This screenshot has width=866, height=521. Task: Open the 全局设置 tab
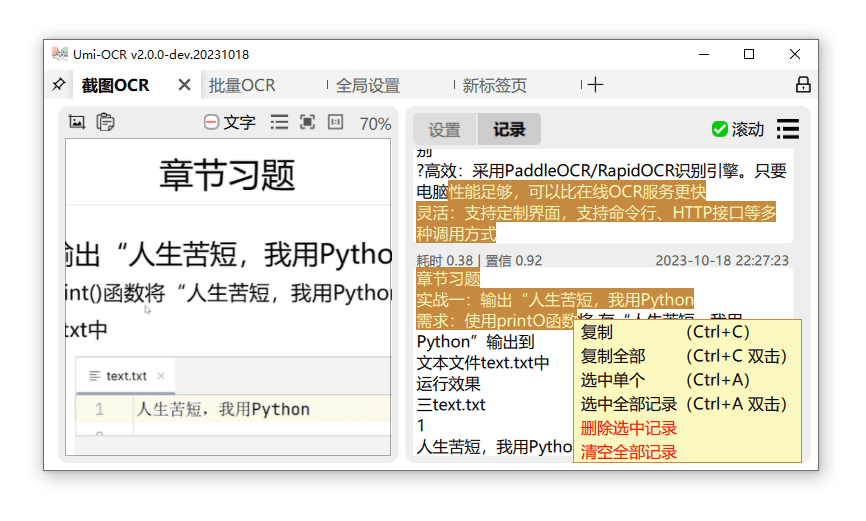point(368,85)
